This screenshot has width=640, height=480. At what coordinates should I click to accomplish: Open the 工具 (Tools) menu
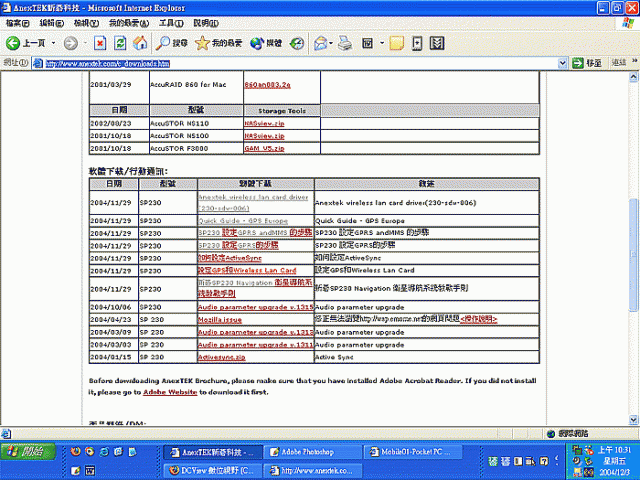coord(170,22)
